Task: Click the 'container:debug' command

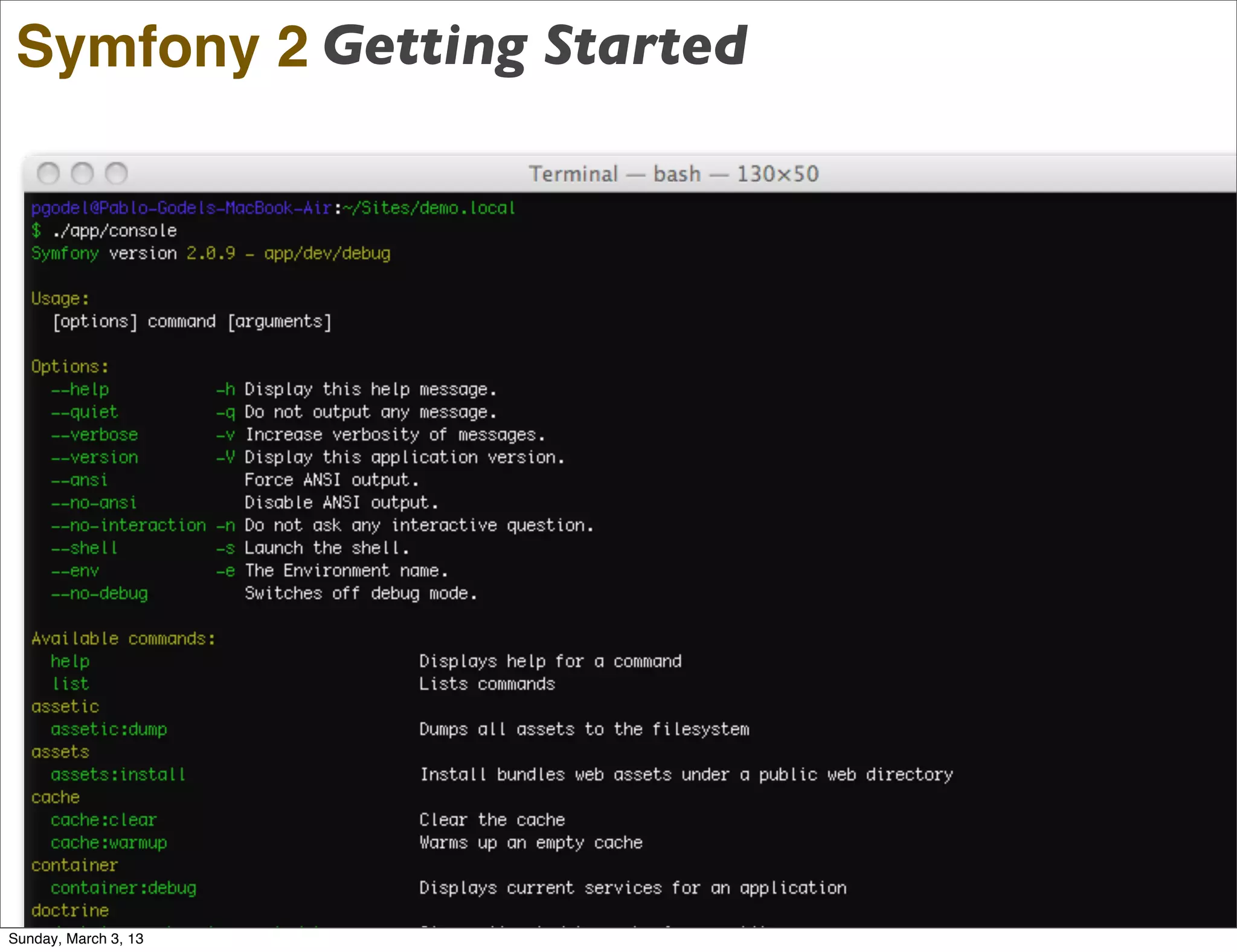Action: 124,888
